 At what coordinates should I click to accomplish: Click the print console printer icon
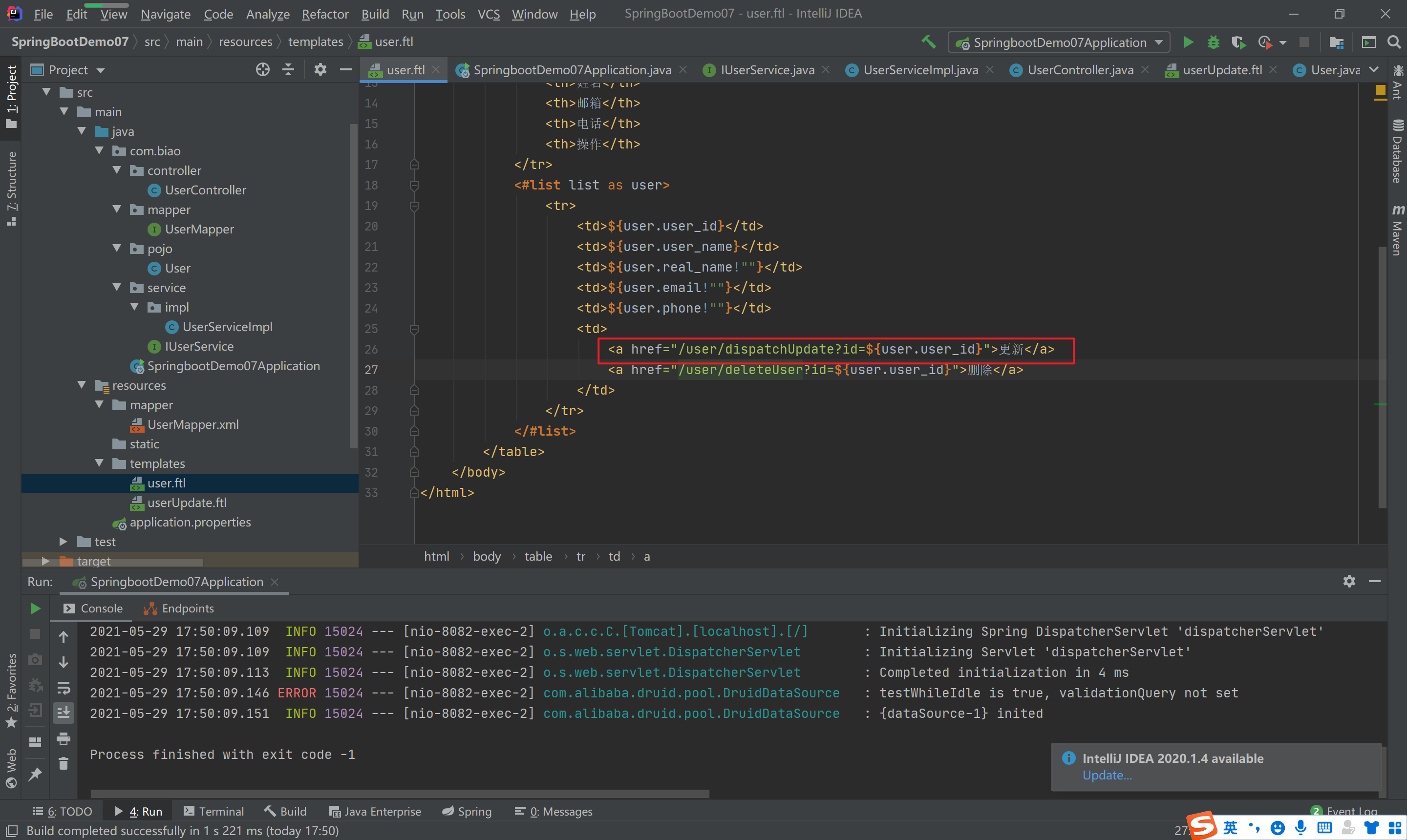click(64, 739)
